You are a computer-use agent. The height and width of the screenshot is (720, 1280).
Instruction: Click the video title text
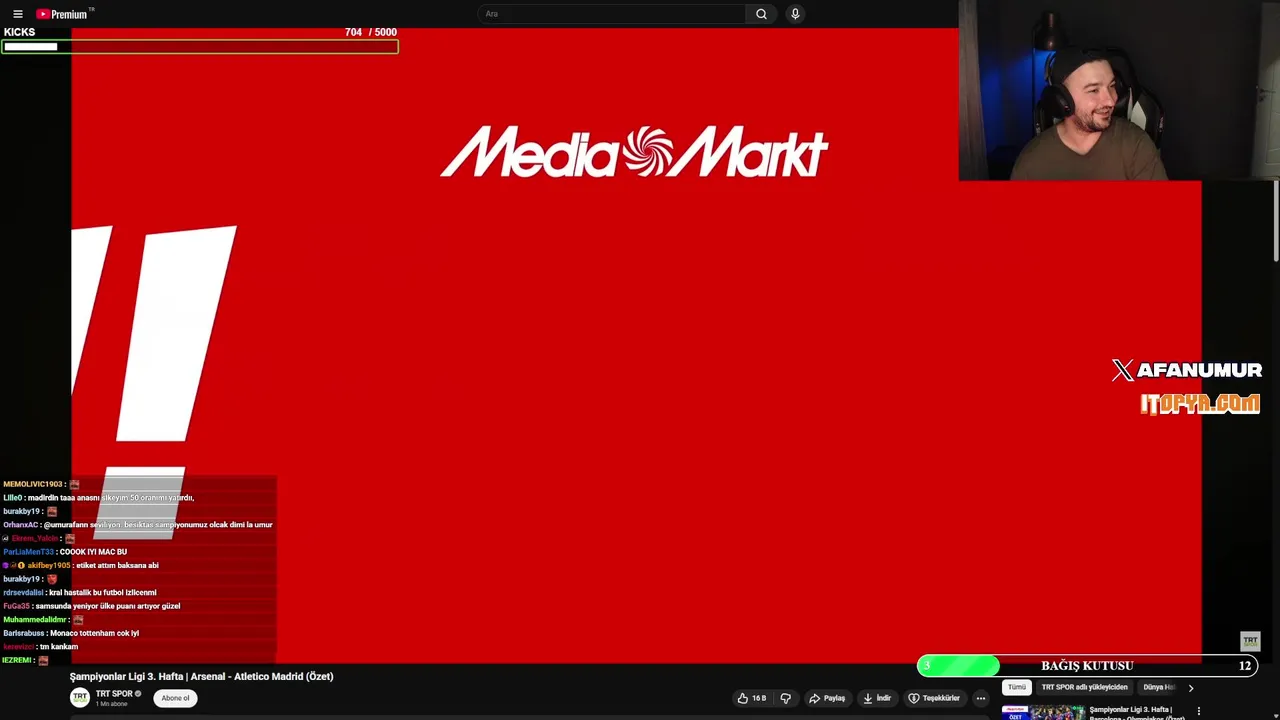tap(202, 677)
